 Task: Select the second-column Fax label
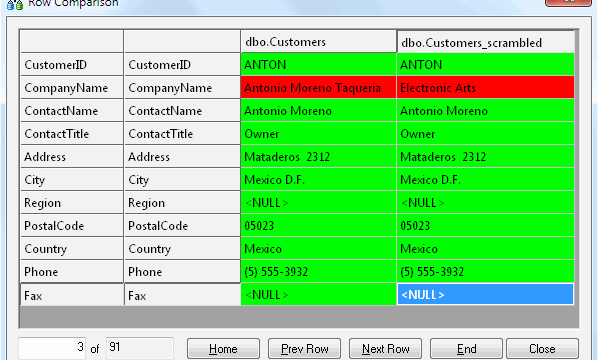[182, 295]
